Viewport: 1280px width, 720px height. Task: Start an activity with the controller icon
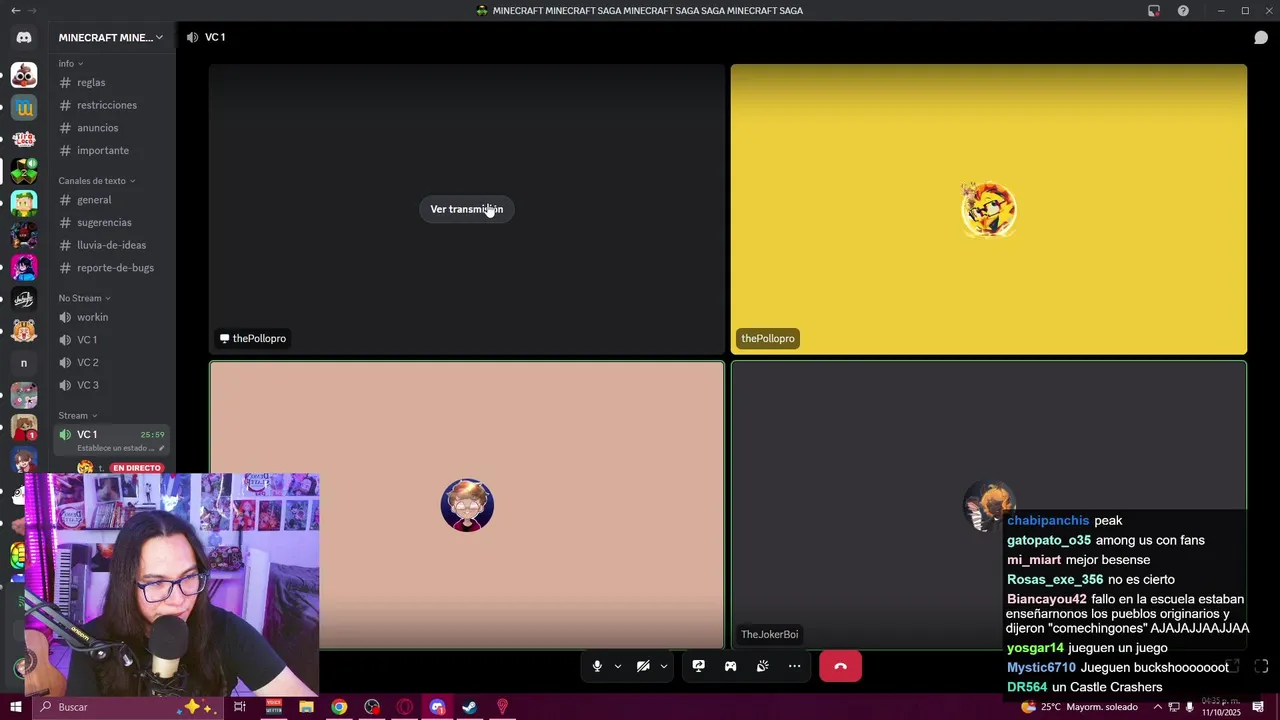click(730, 666)
